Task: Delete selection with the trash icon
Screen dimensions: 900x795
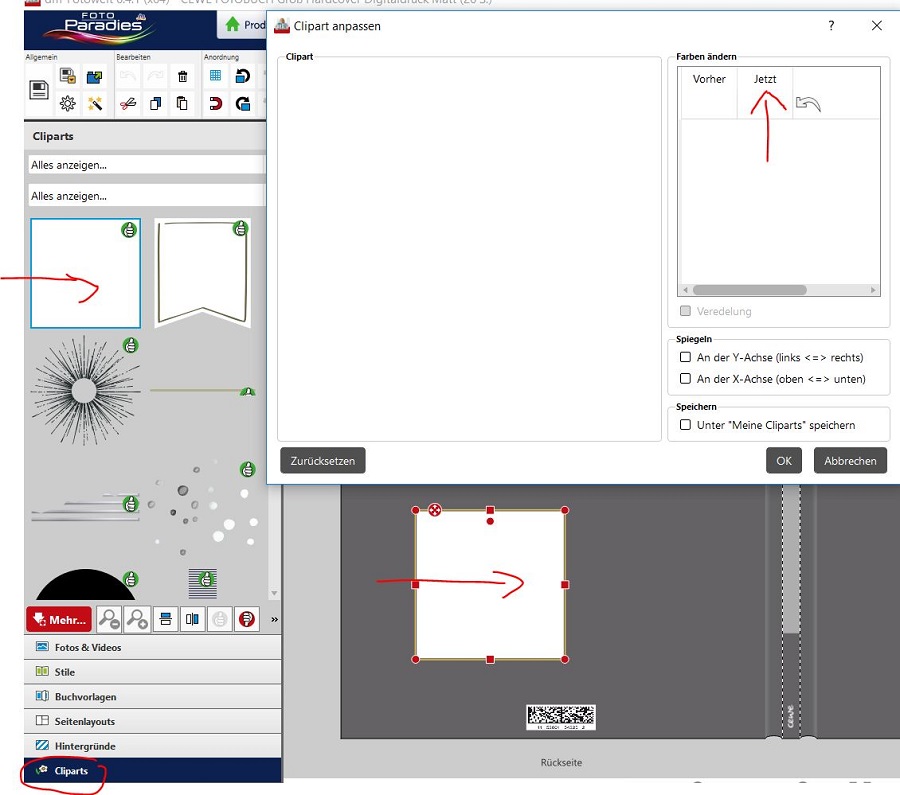Action: pyautogui.click(x=182, y=76)
